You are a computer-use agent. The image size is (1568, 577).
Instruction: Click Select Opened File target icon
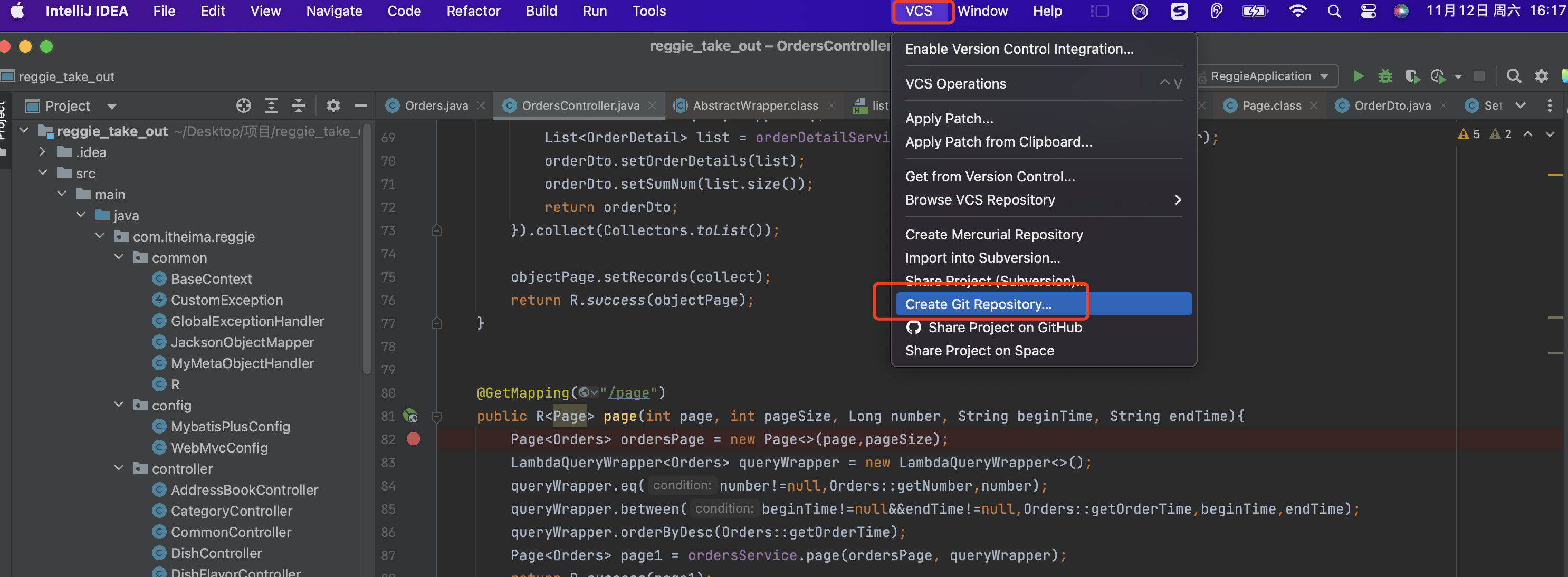pos(243,106)
